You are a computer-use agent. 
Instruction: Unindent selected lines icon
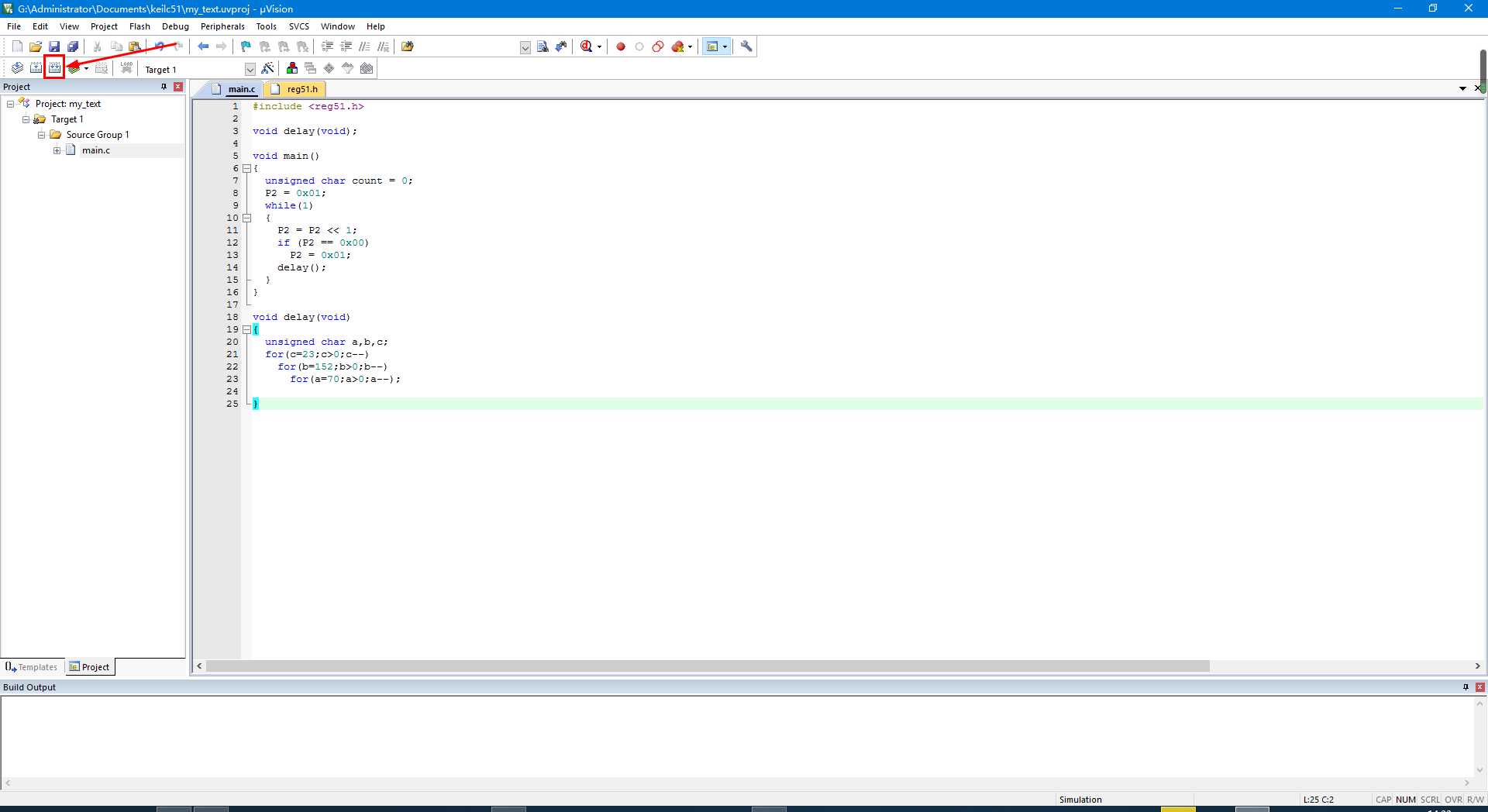pos(346,46)
